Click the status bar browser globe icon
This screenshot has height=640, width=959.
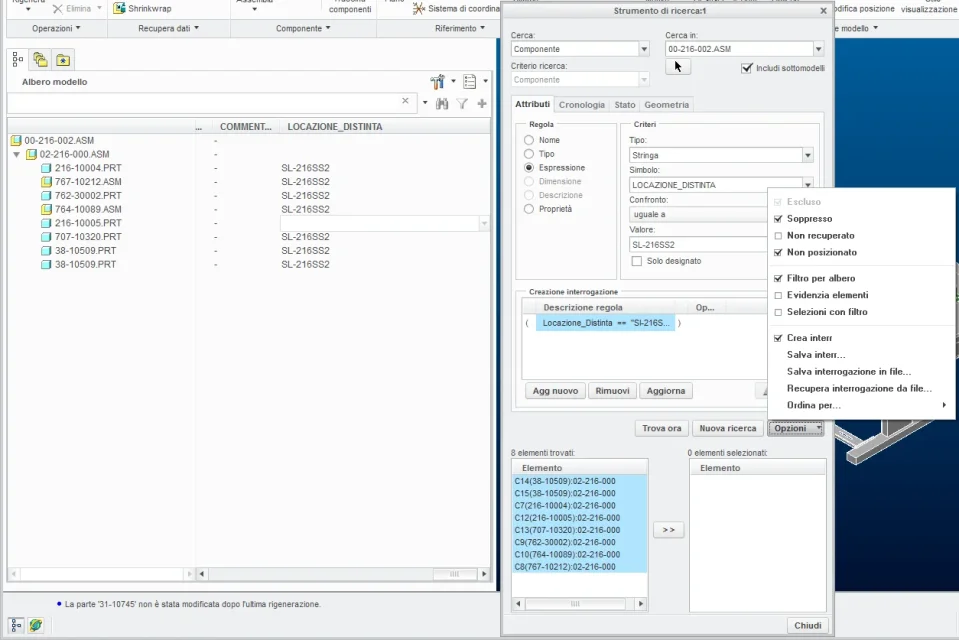point(36,625)
